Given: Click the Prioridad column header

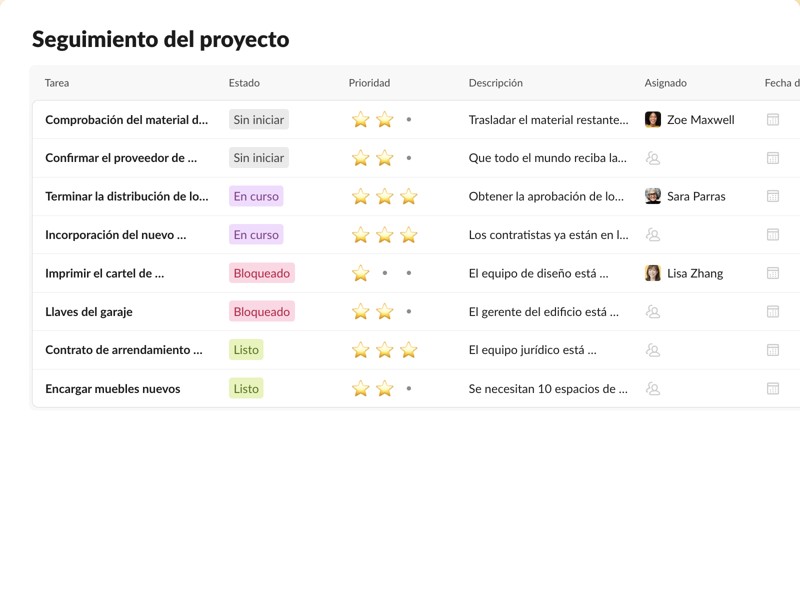Looking at the screenshot, I should pos(369,83).
